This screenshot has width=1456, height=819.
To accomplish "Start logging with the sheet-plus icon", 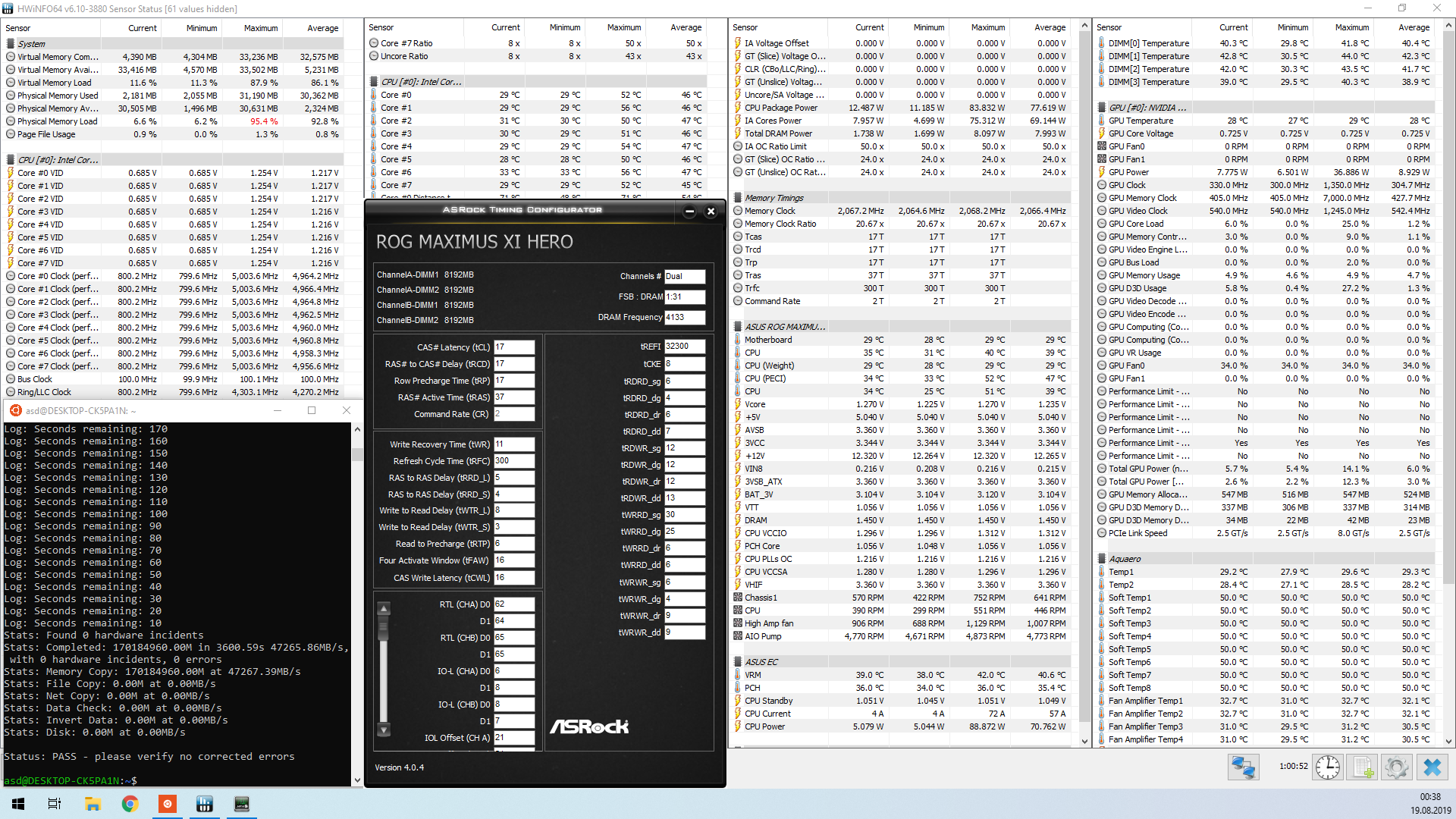I will pos(1362,767).
